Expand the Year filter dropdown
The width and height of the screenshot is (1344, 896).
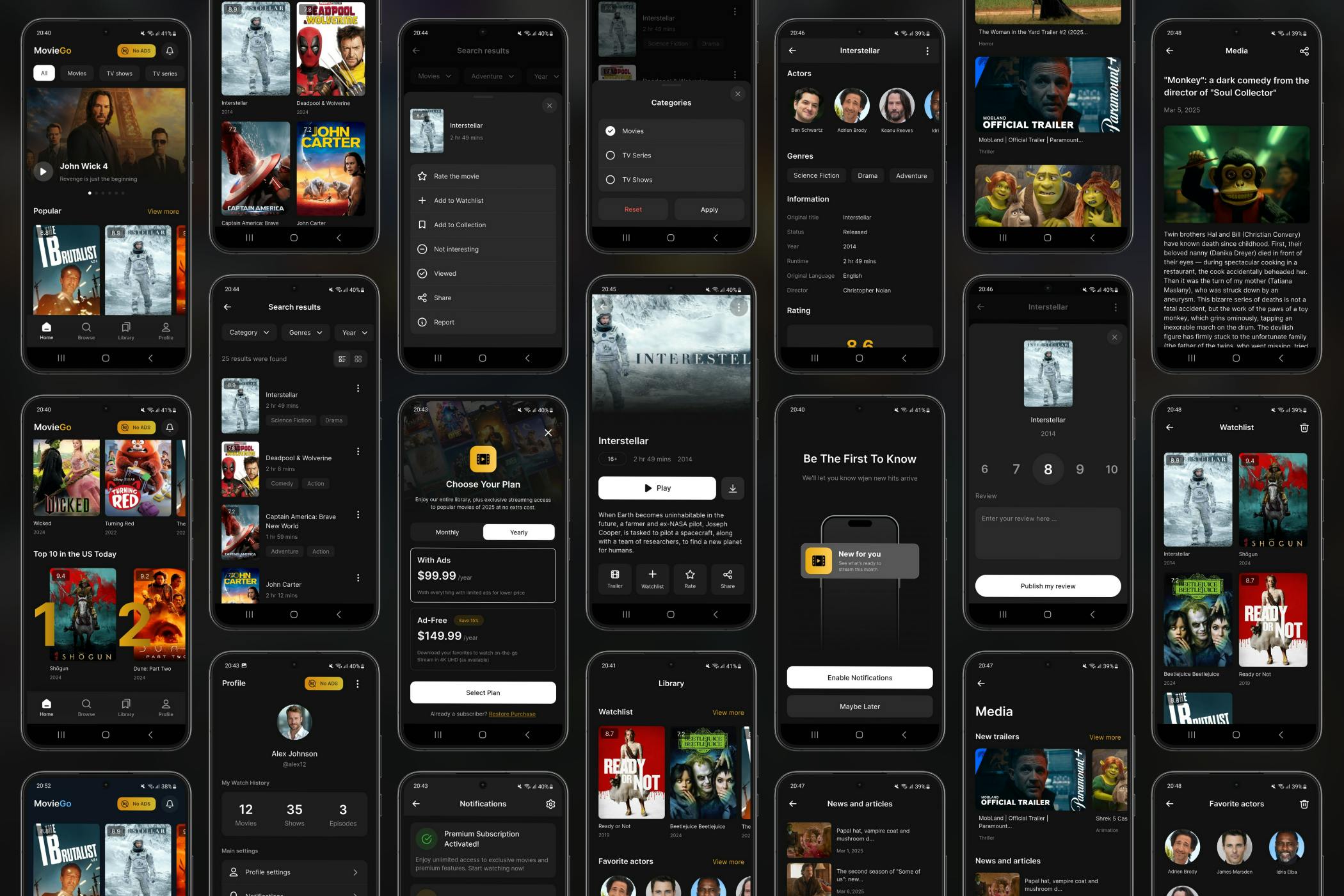click(x=353, y=332)
